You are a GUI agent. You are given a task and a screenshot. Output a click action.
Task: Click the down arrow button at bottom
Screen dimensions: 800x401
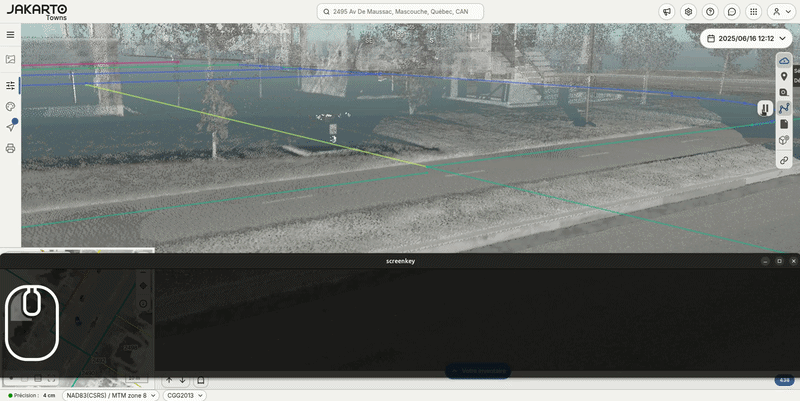pyautogui.click(x=182, y=380)
